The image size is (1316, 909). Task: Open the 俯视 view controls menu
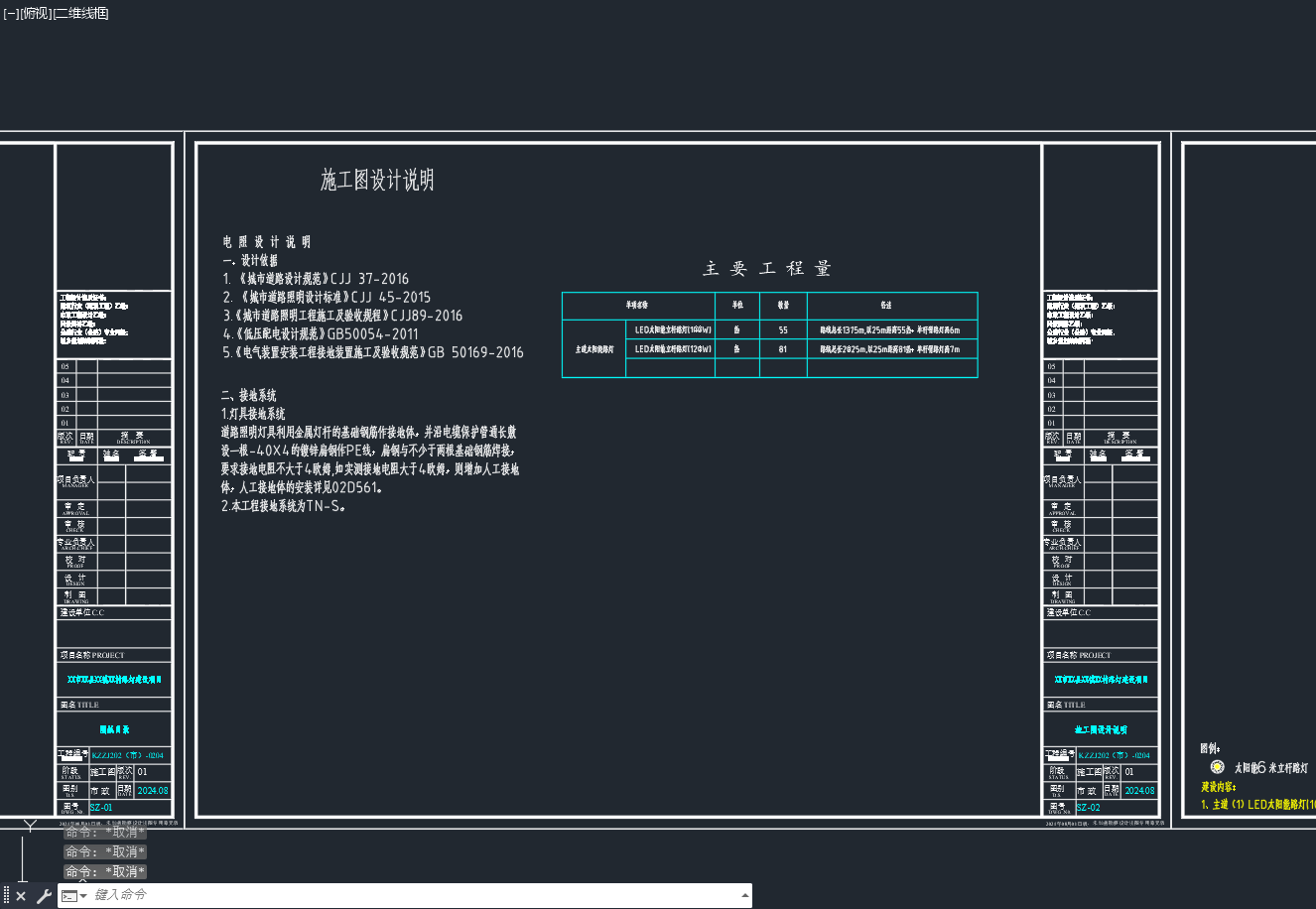[36, 13]
